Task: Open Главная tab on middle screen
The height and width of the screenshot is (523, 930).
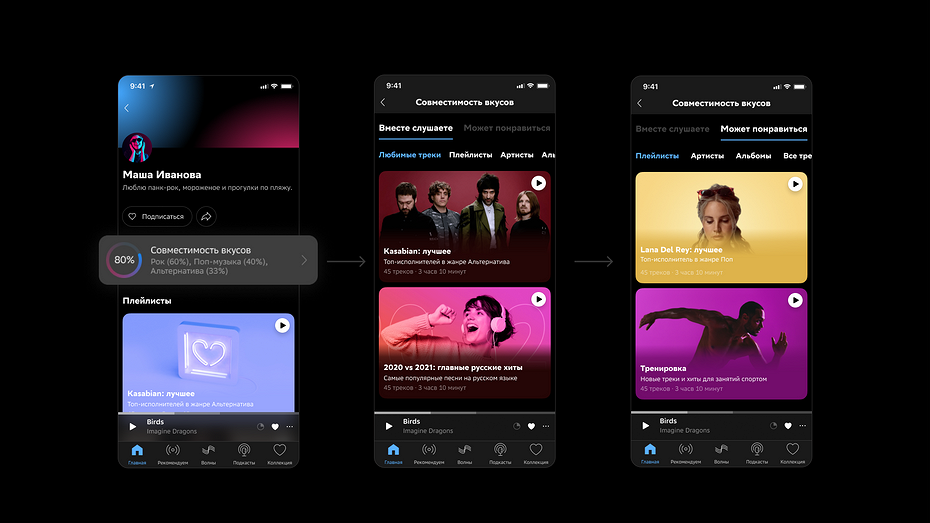Action: pyautogui.click(x=393, y=454)
